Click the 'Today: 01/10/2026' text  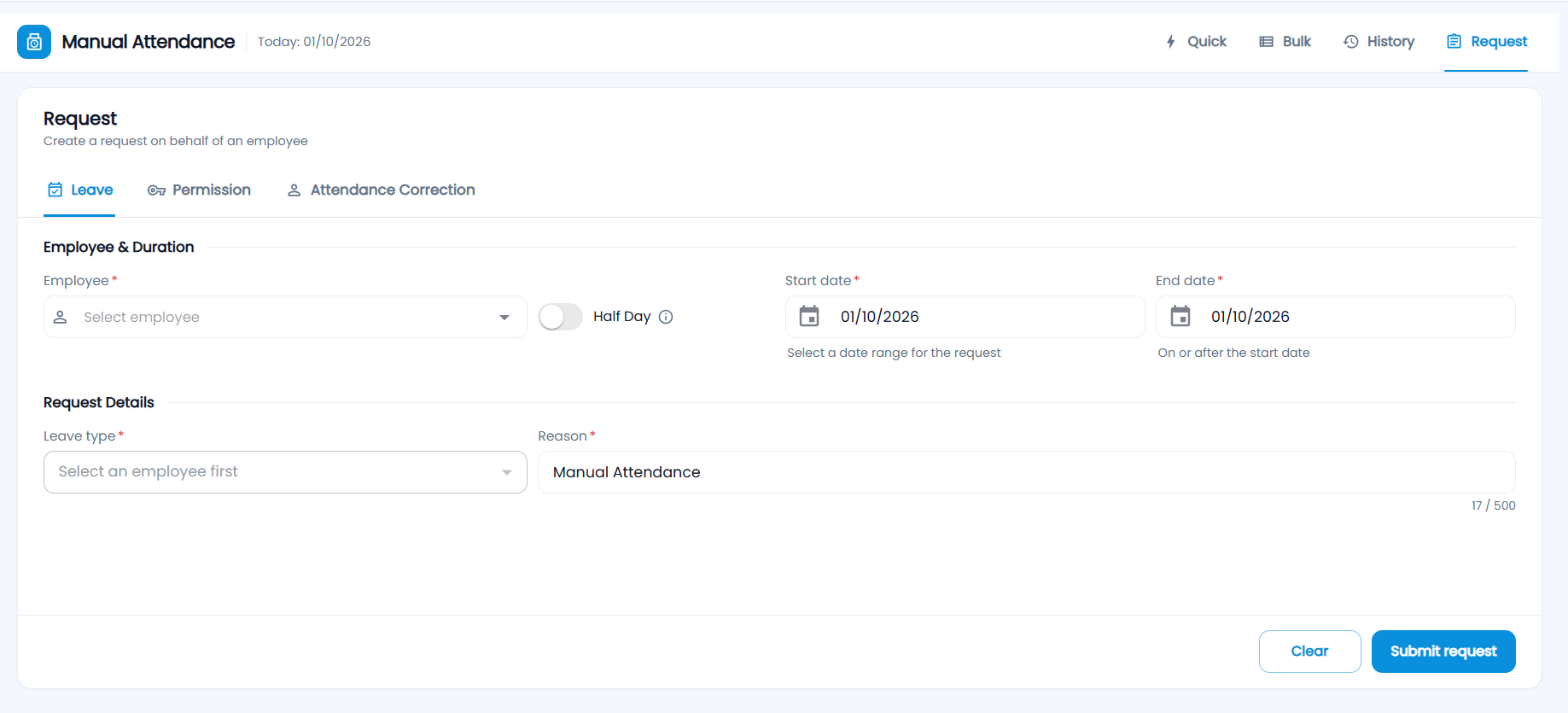314,42
